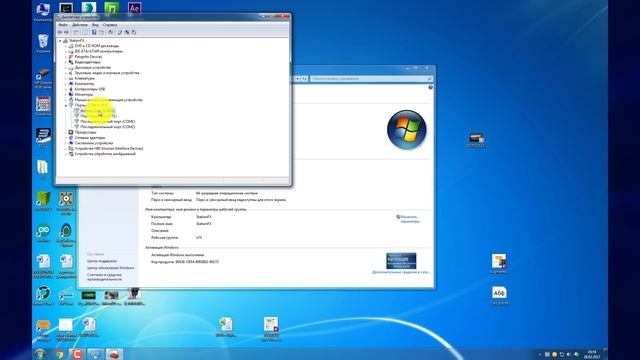This screenshot has height=360, width=640.
Task: Select Устройства обработки изображений tree item
Action: tap(105, 154)
